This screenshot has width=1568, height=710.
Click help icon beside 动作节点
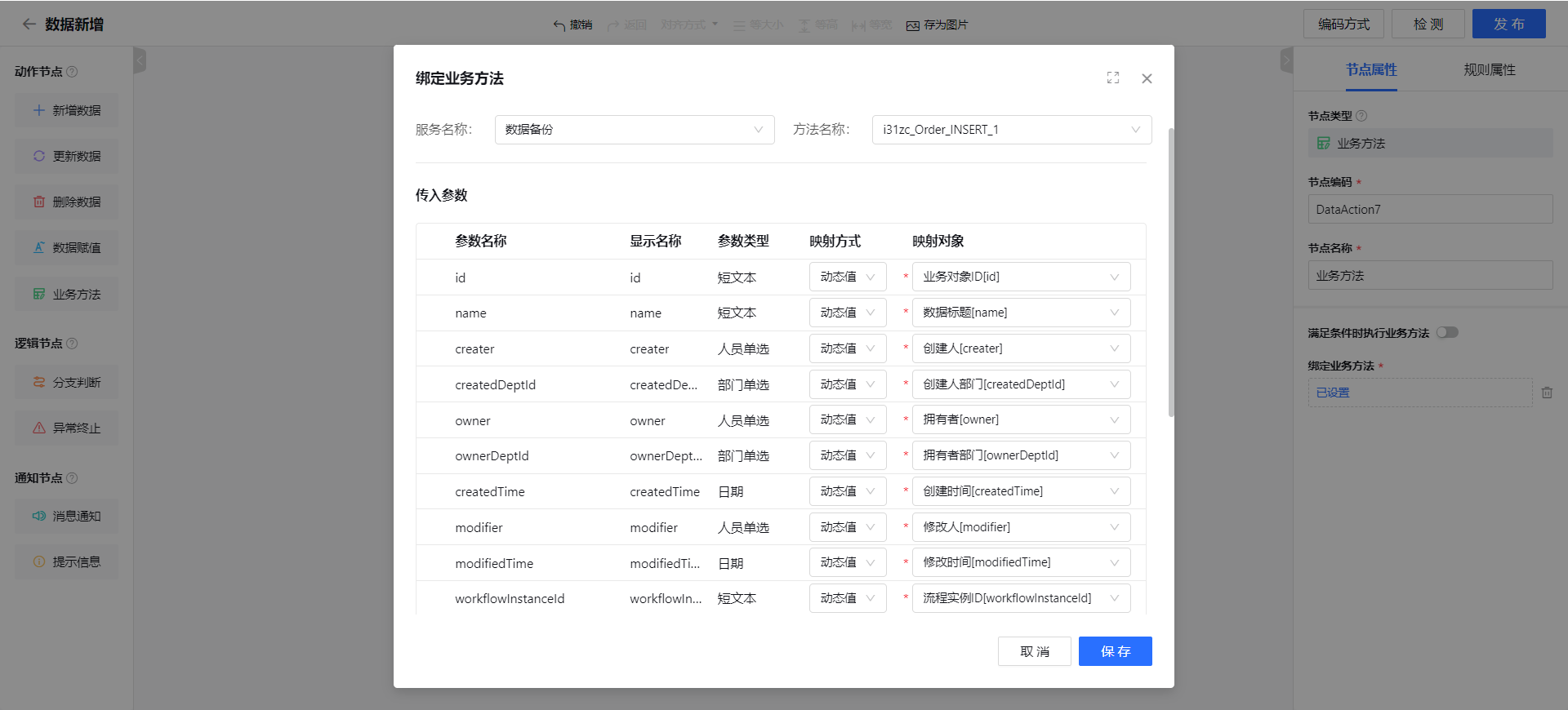(x=72, y=72)
